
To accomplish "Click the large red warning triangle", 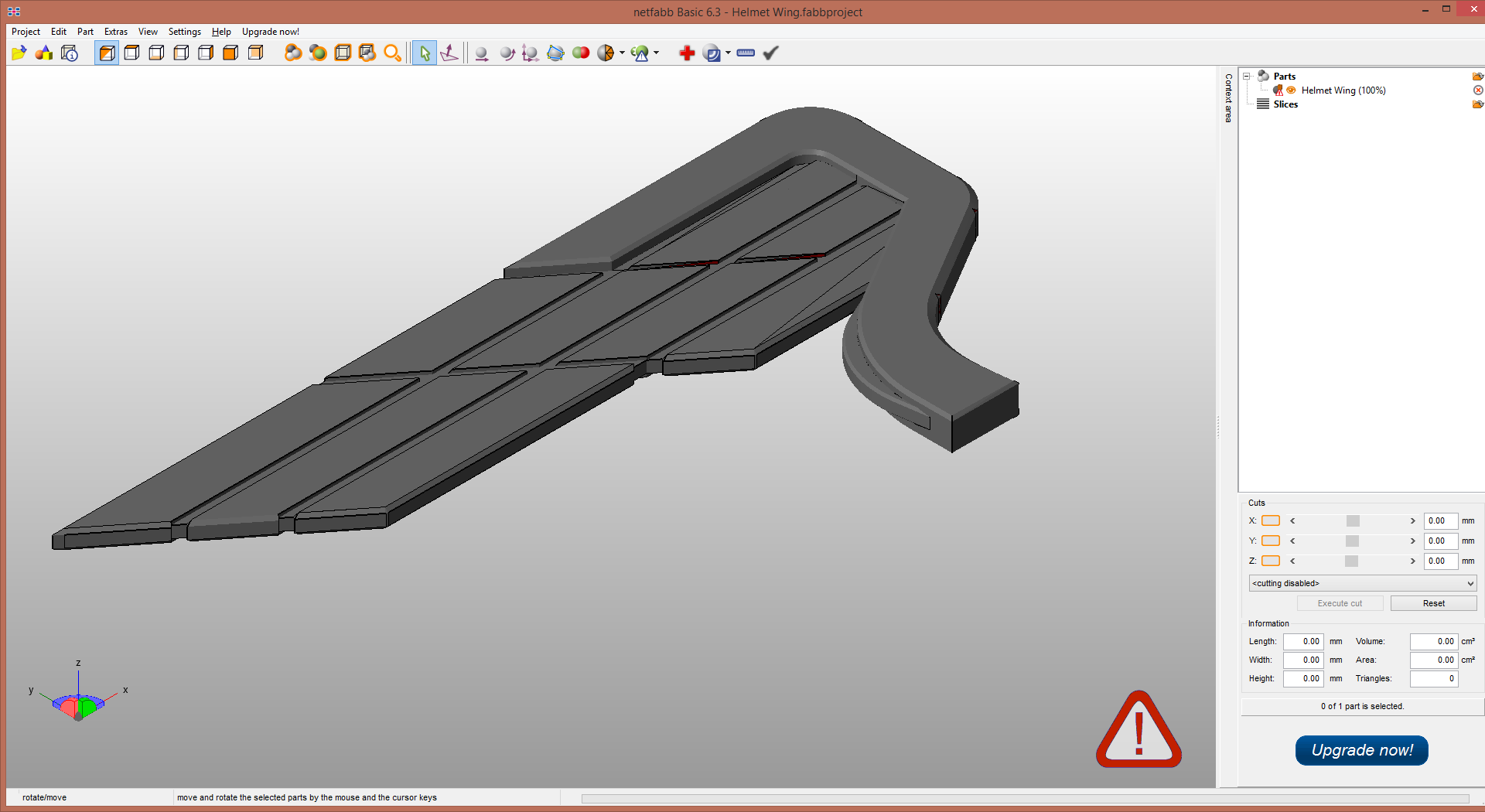I will (x=1138, y=731).
